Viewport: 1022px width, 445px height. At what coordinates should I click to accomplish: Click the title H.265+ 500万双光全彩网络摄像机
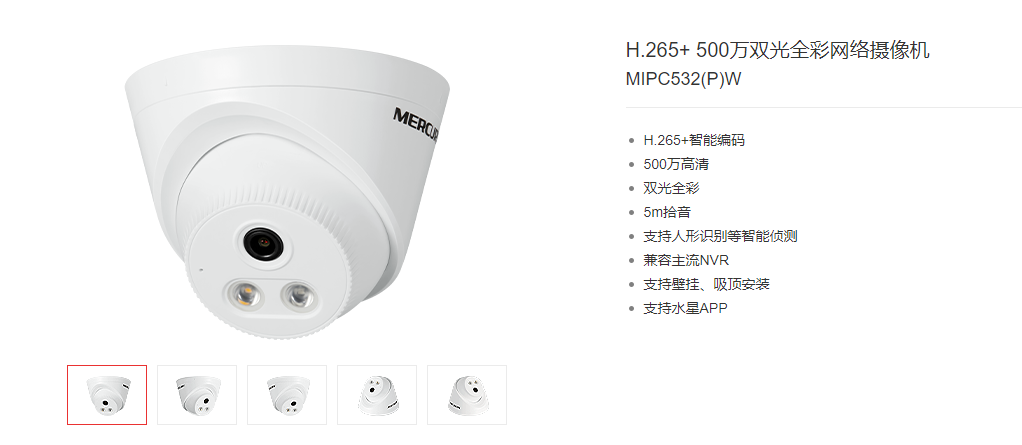coord(778,50)
